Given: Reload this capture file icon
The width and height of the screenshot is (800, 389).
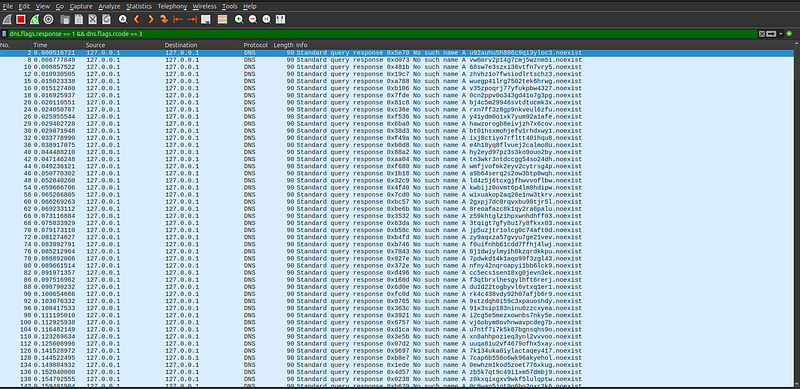Looking at the screenshot, I should pos(106,19).
